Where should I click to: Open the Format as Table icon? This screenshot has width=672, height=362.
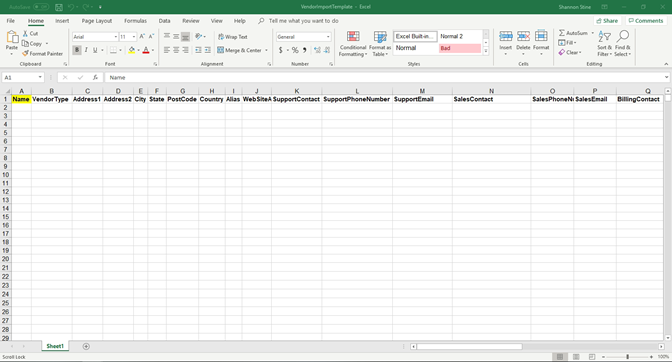click(x=380, y=36)
